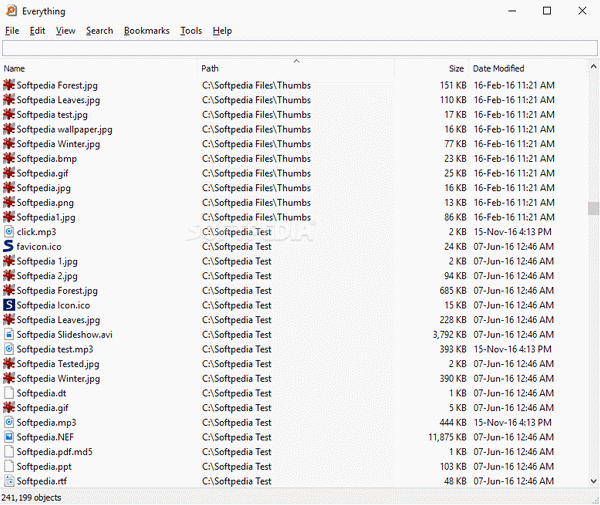The image size is (600, 505).
Task: Select the Softpedia Slideshow.avi file name
Action: [x=65, y=335]
